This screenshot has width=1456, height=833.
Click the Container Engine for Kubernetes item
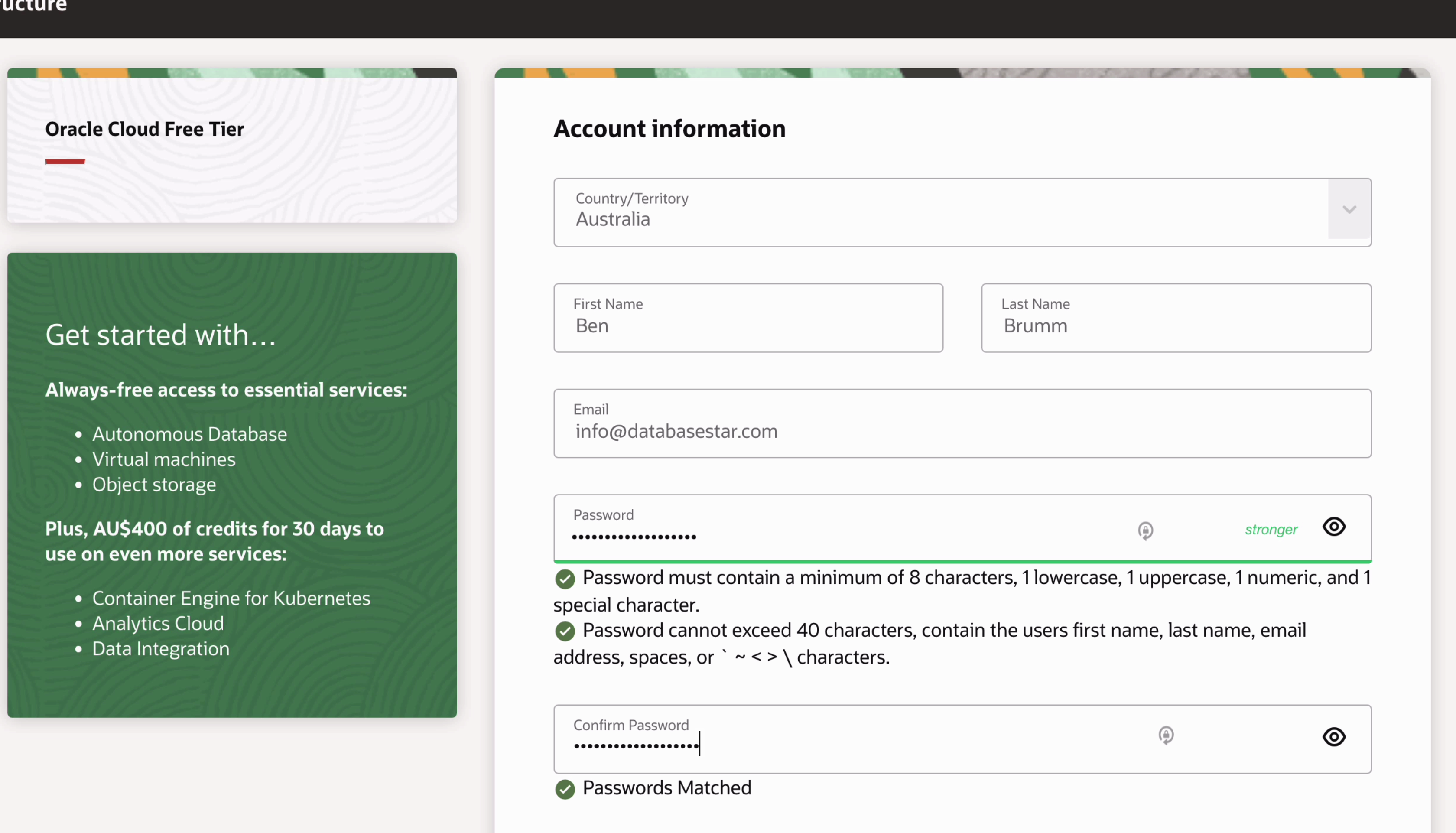tap(231, 599)
